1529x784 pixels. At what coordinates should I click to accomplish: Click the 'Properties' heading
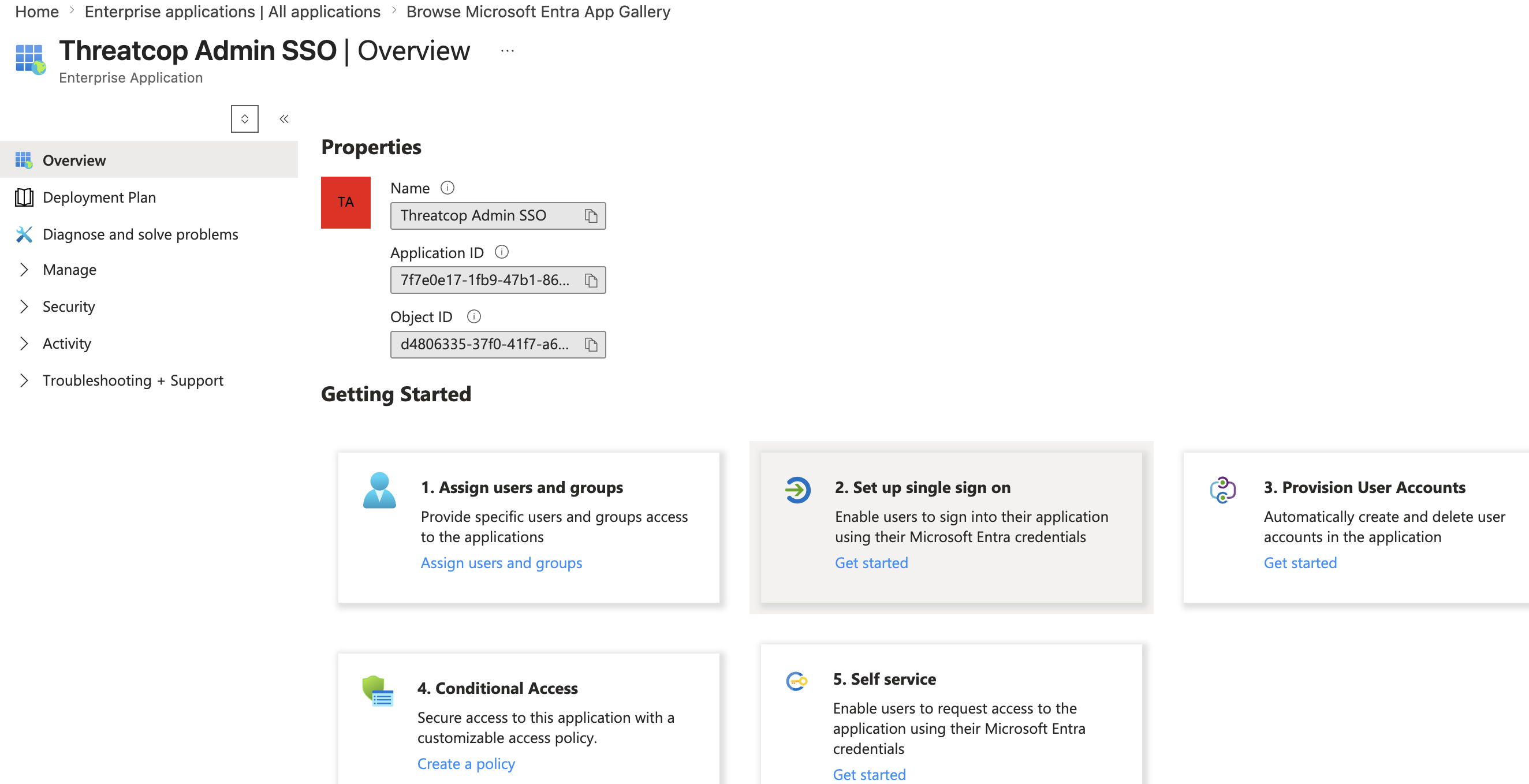[371, 147]
